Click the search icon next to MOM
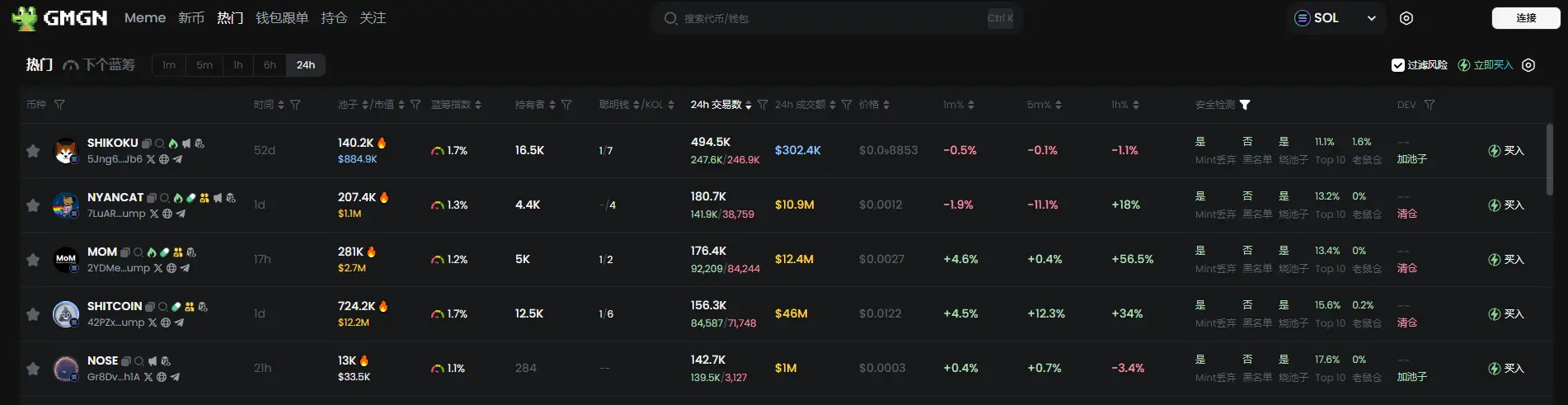The height and width of the screenshot is (405, 1568). (x=138, y=252)
